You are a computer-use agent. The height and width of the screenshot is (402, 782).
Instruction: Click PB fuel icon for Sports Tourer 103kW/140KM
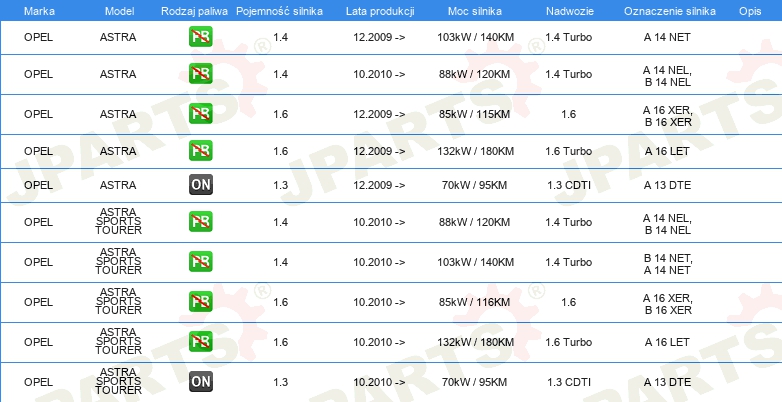coord(201,262)
